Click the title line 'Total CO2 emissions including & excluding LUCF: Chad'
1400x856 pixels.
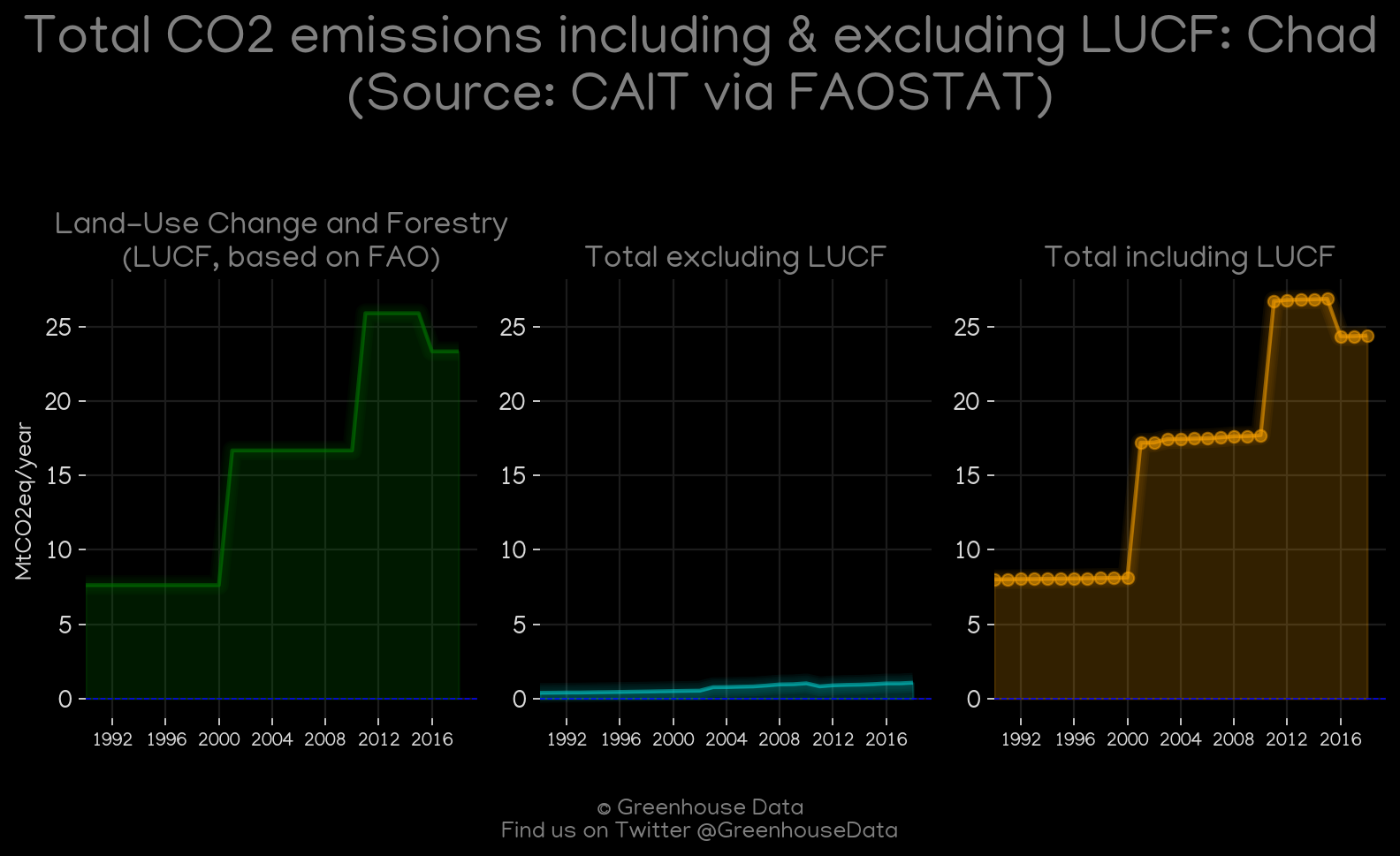tap(700, 37)
